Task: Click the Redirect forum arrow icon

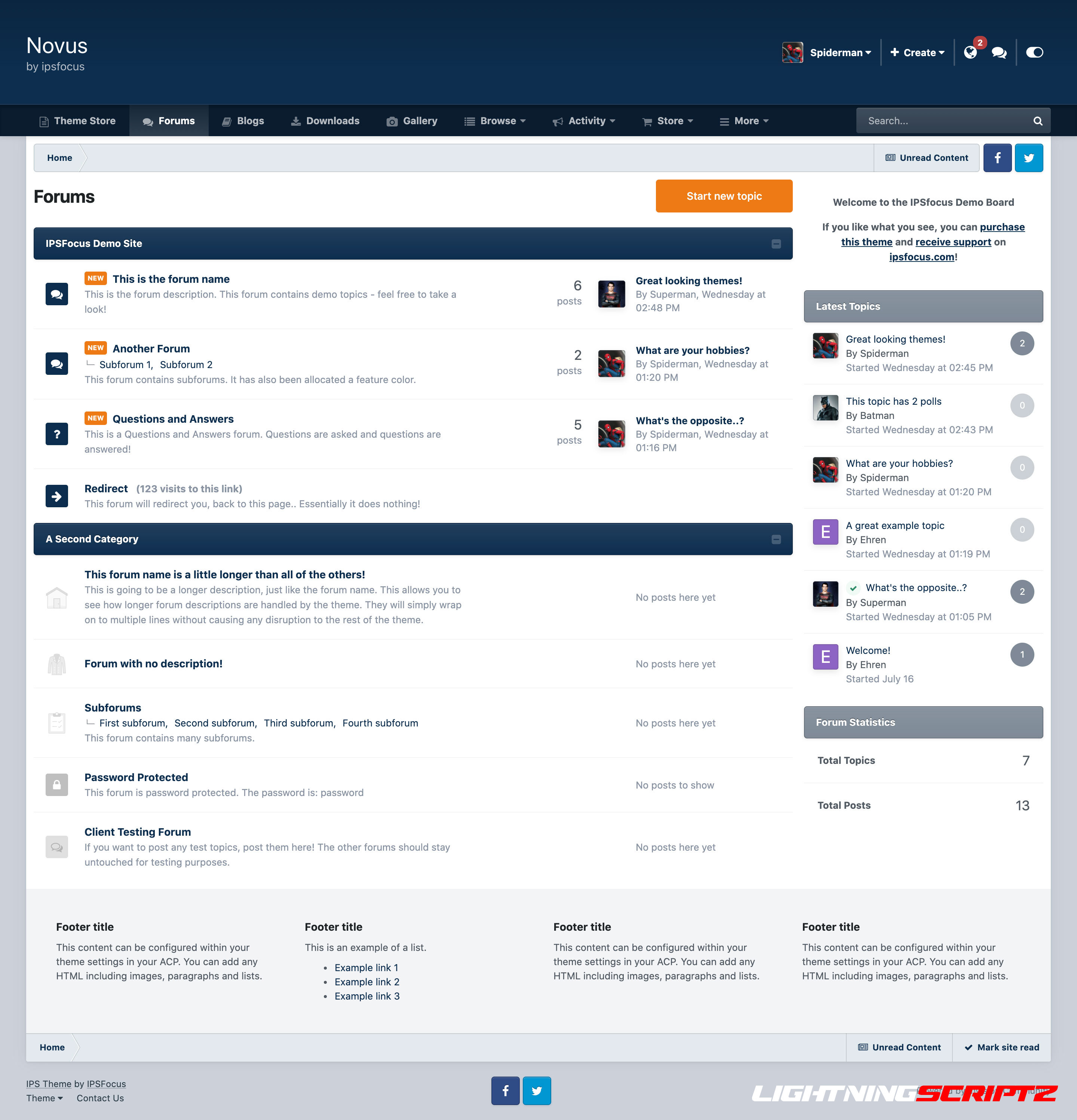Action: (56, 496)
